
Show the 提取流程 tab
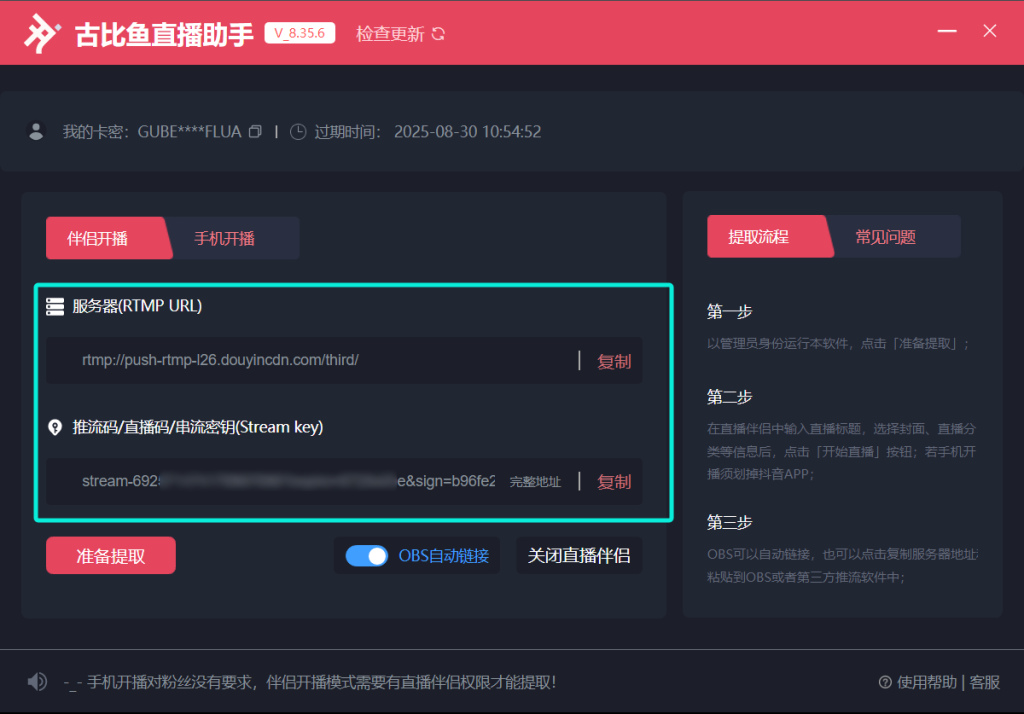click(758, 237)
